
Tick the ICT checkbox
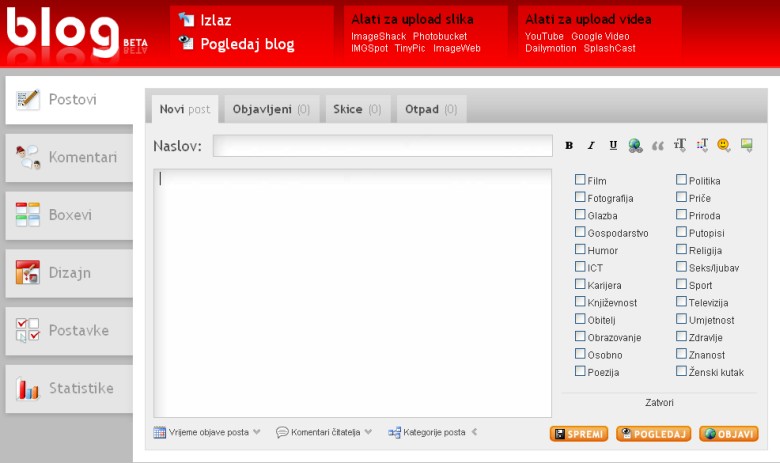(x=580, y=267)
